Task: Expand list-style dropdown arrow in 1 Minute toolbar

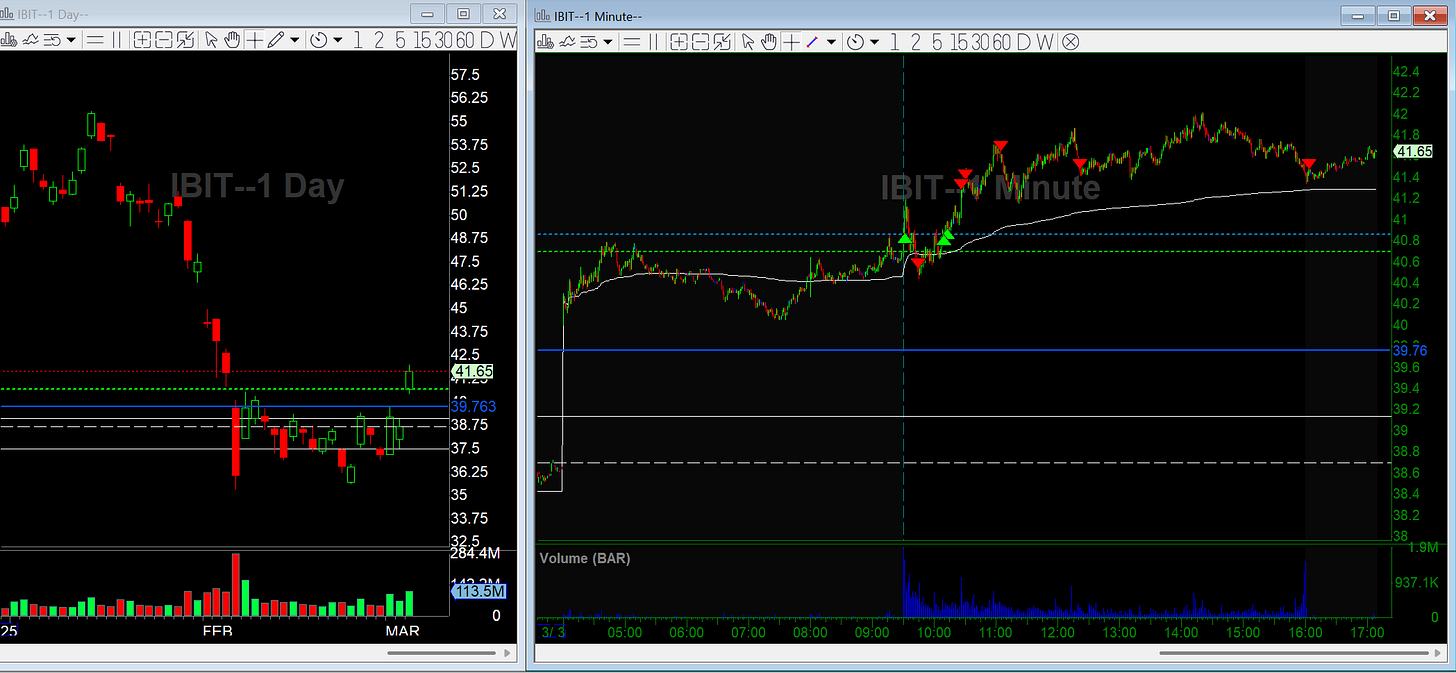Action: tap(608, 40)
